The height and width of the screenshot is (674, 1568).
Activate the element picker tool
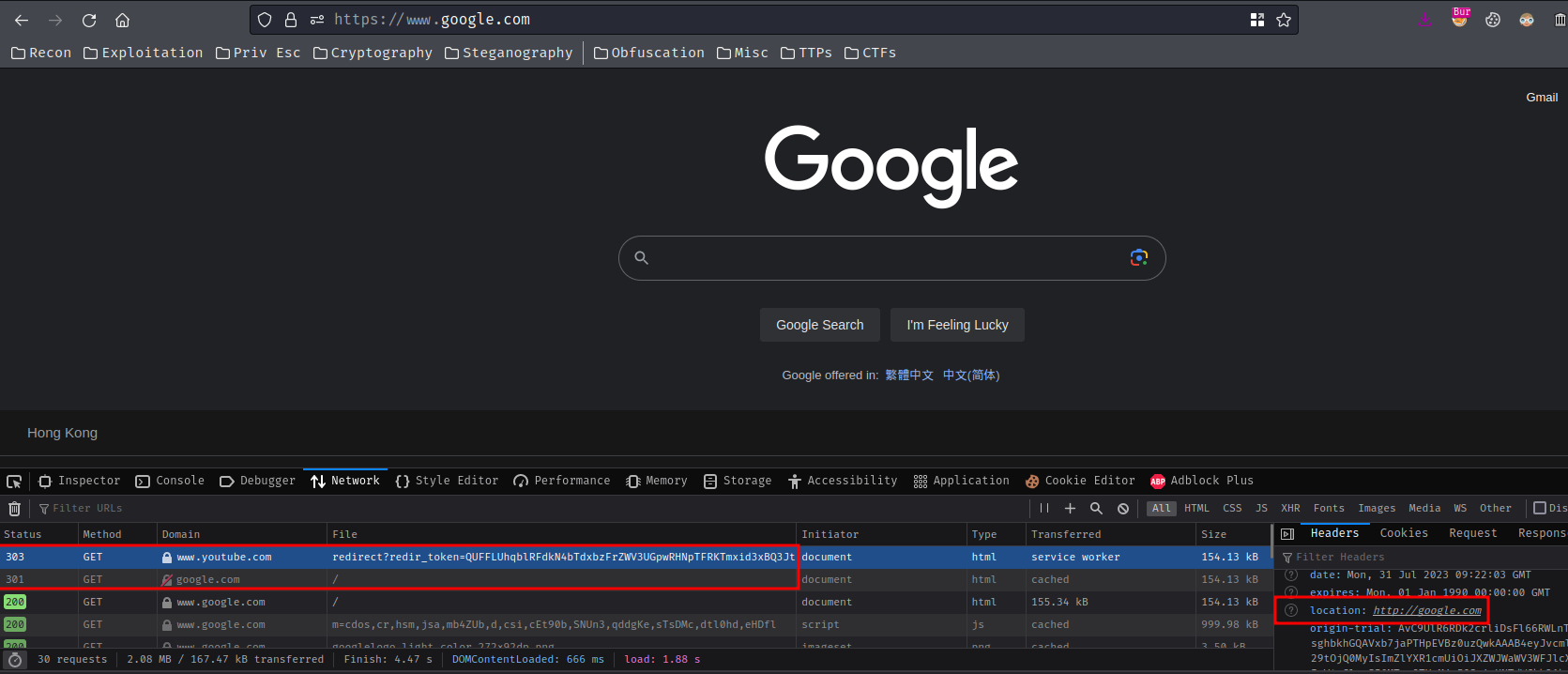pos(14,482)
